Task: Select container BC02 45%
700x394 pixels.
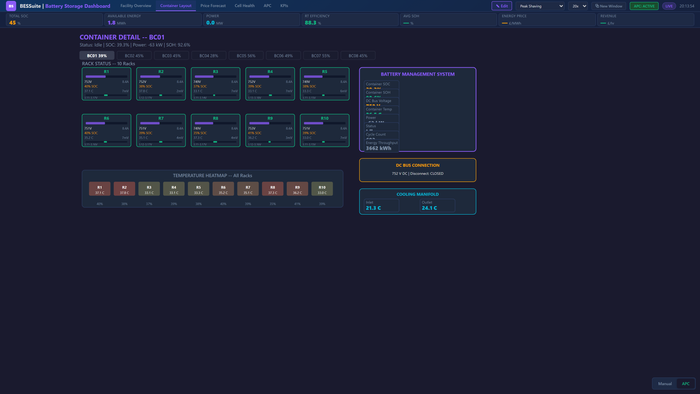Action: tap(134, 56)
